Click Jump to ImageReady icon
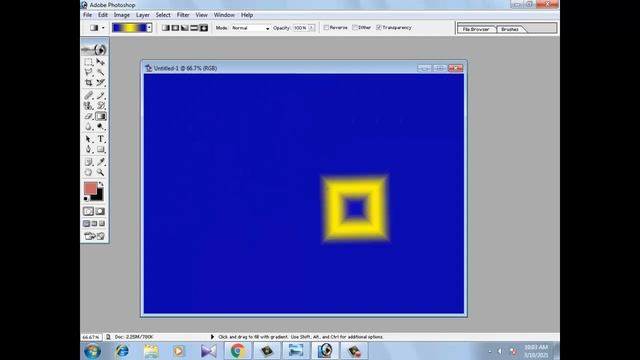The width and height of the screenshot is (640, 360). pyautogui.click(x=94, y=236)
